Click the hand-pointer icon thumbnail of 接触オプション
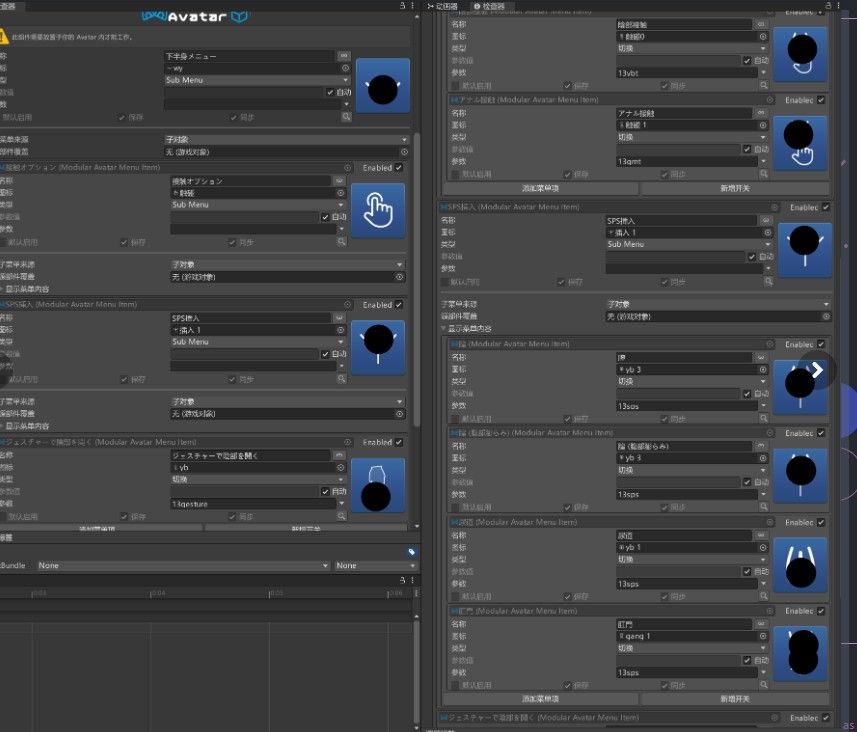This screenshot has width=857, height=732. pos(378,210)
